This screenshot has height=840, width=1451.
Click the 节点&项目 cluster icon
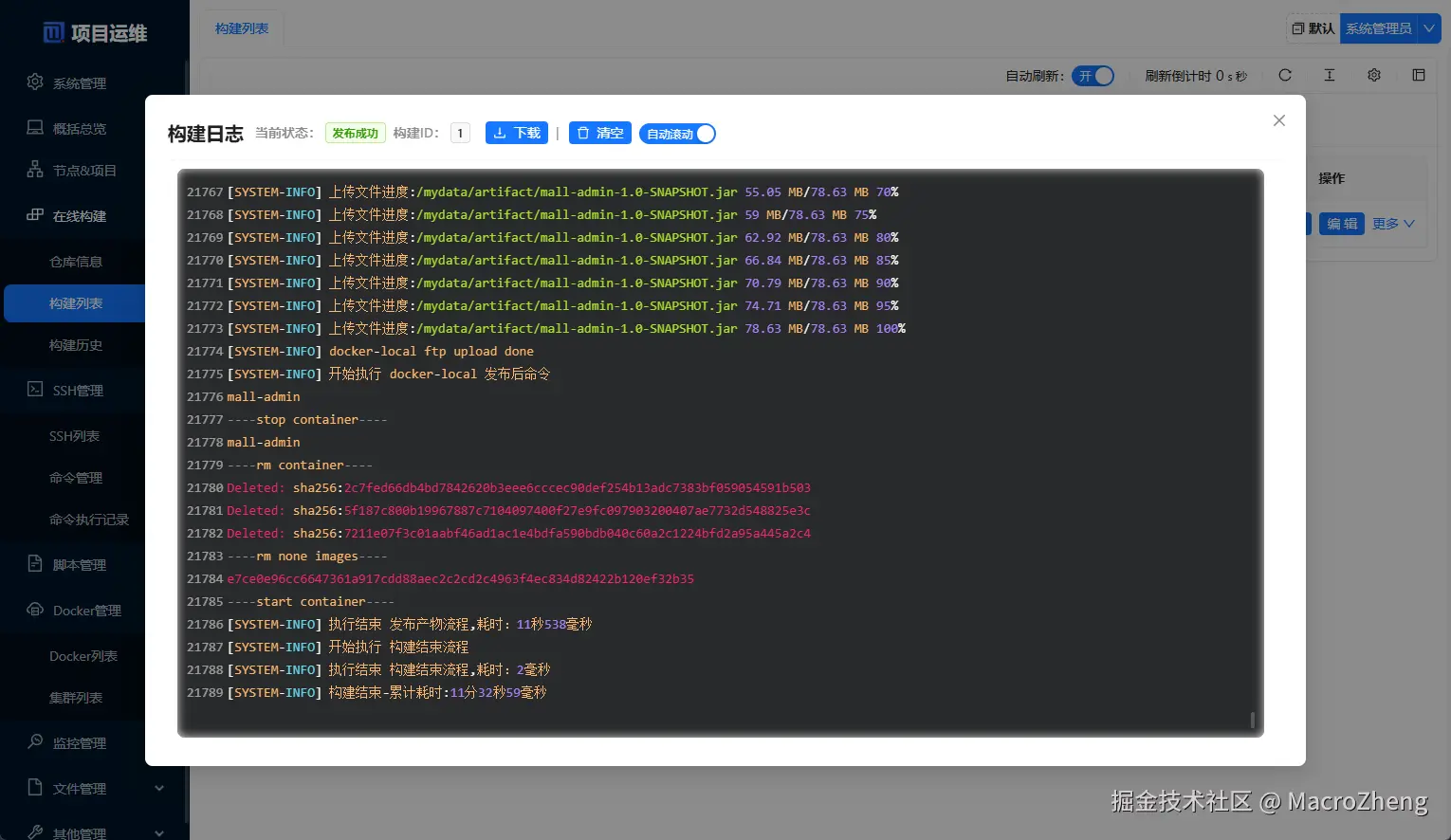35,170
